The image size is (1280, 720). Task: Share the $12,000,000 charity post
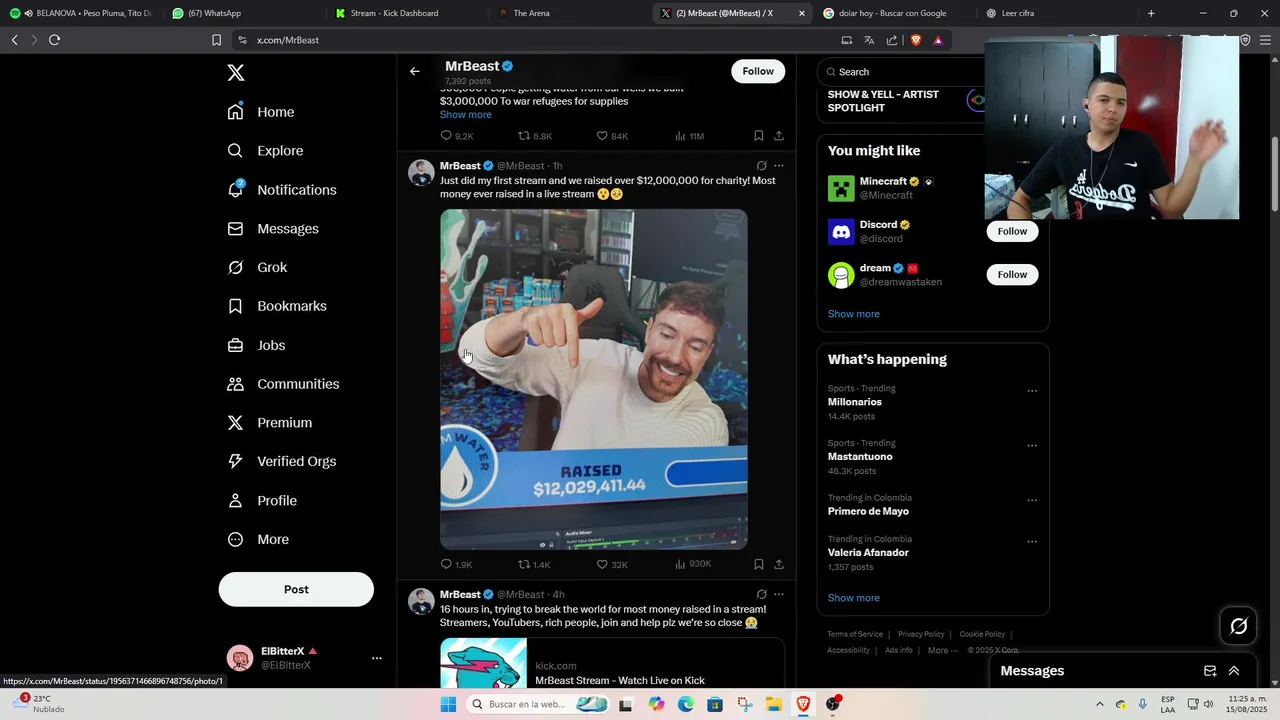[779, 564]
